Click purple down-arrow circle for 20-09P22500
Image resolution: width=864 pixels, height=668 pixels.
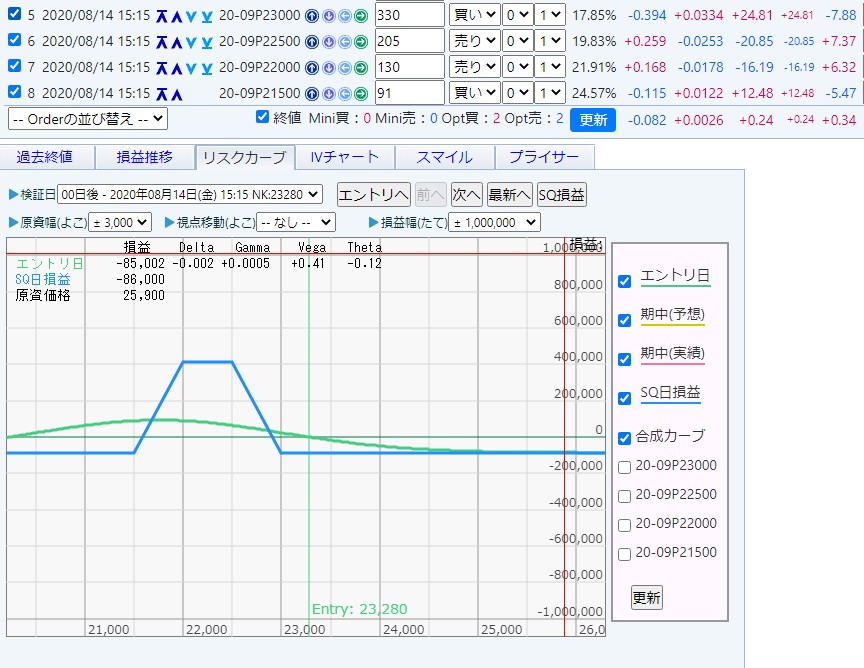pyautogui.click(x=328, y=42)
